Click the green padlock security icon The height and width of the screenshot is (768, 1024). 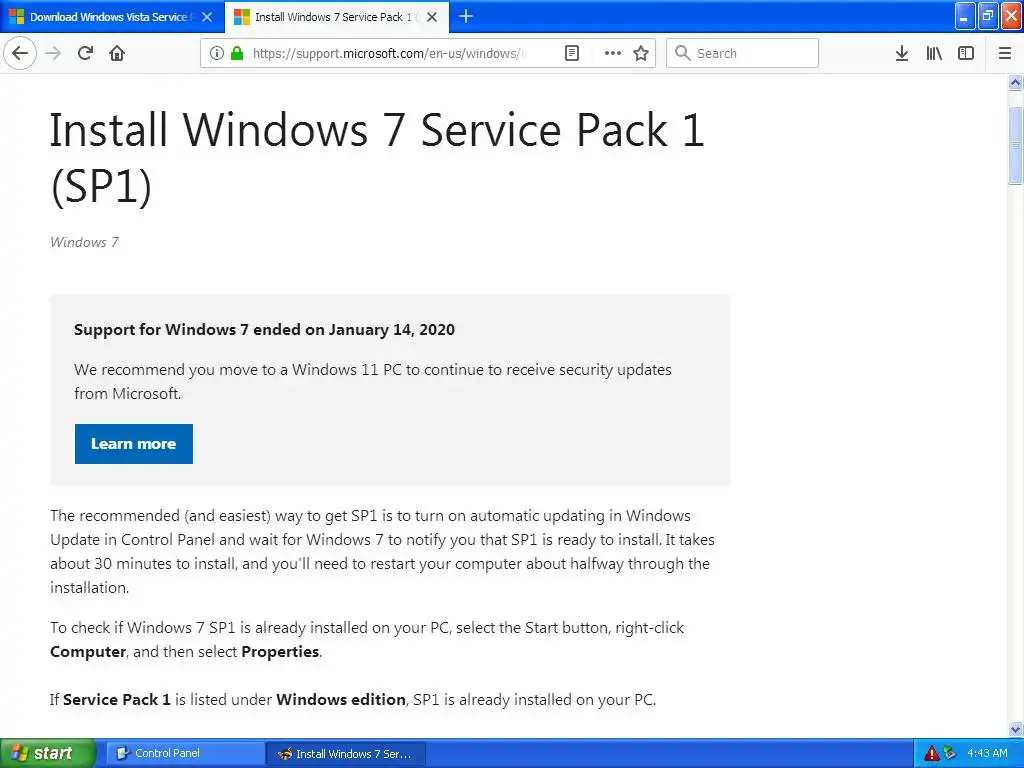[x=237, y=54]
